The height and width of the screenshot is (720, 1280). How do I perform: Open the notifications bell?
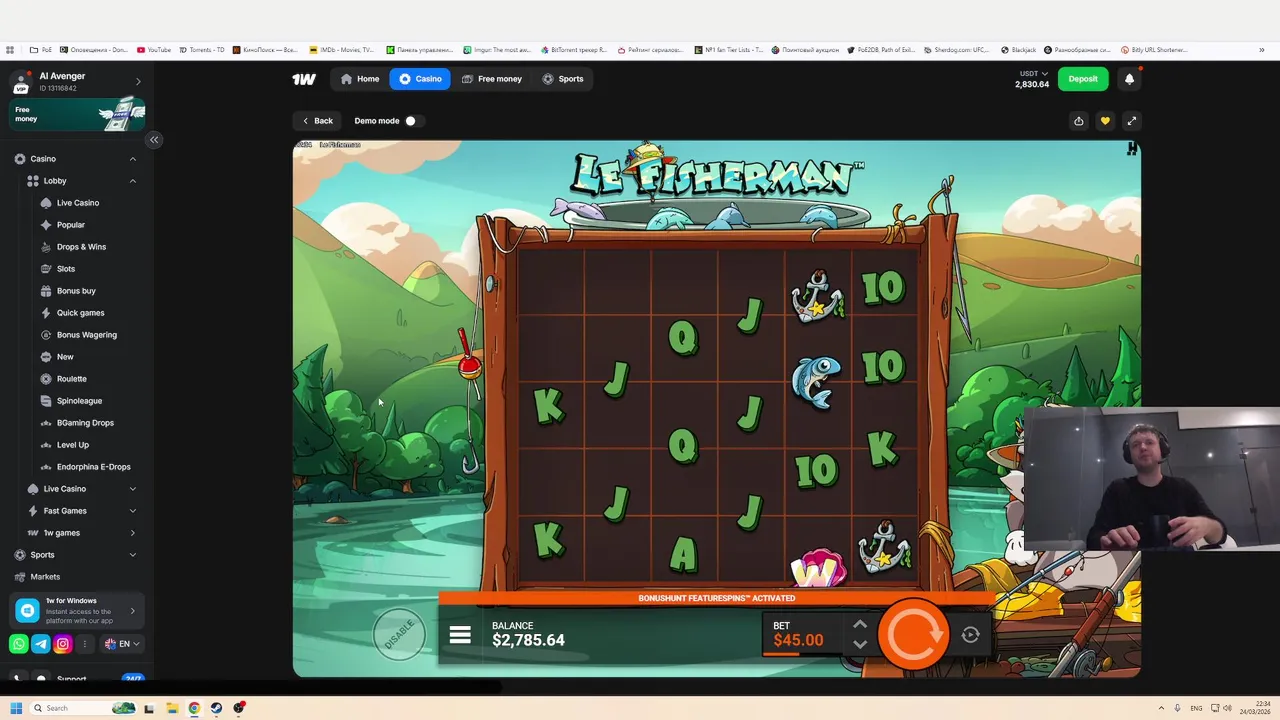(1130, 79)
